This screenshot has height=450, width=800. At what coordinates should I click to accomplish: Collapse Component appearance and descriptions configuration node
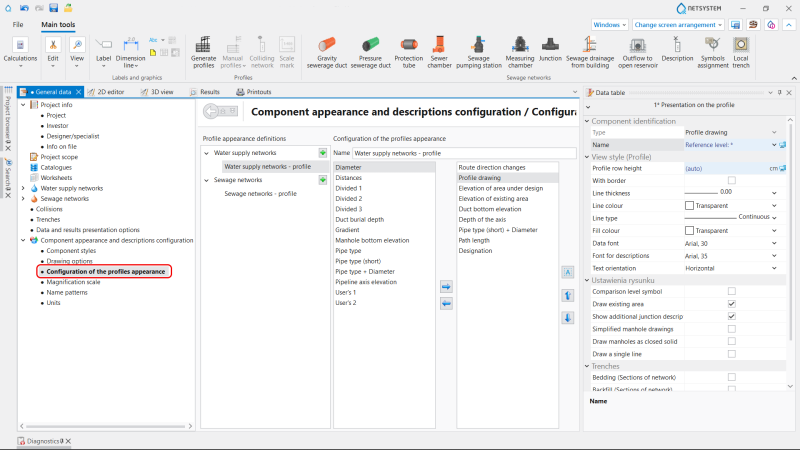click(23, 240)
